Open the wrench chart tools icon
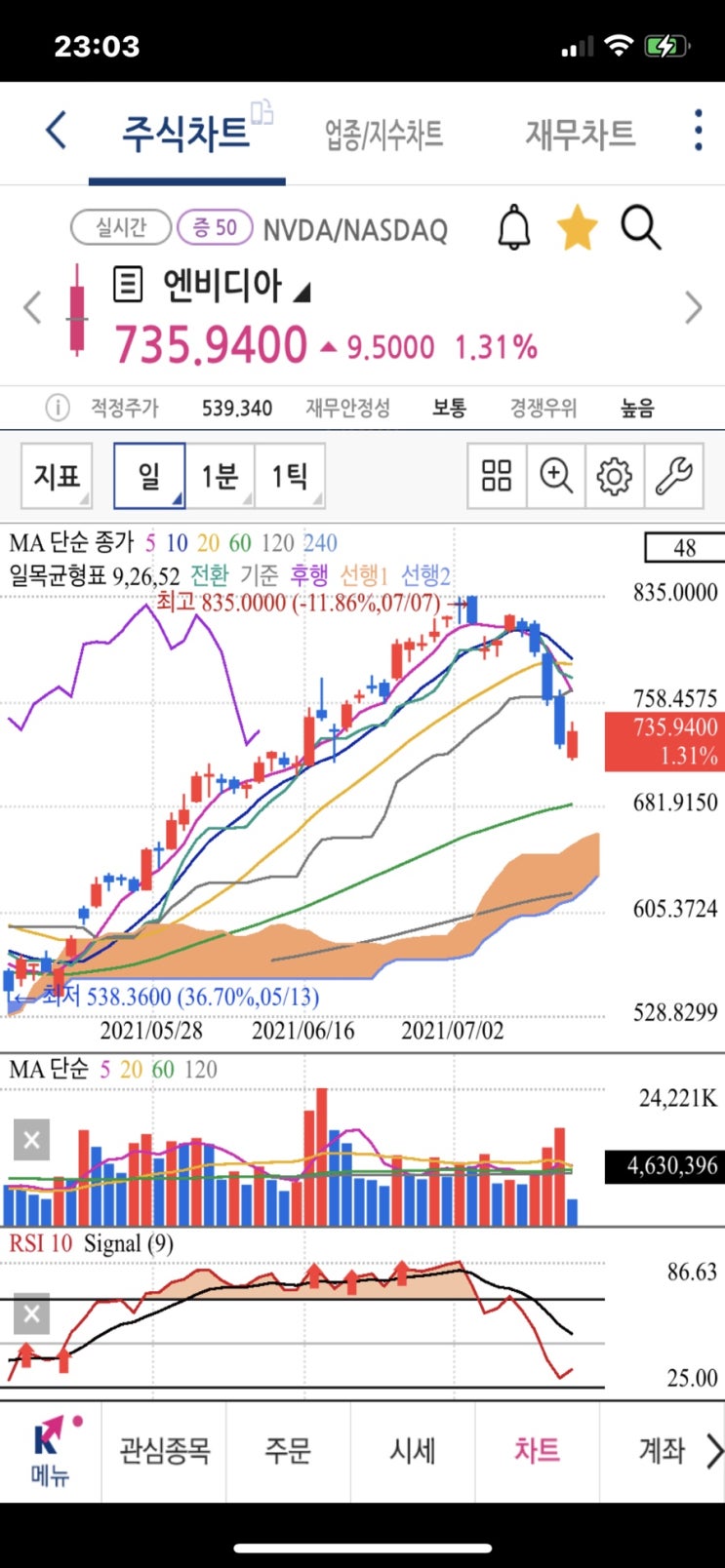The width and height of the screenshot is (725, 1568). pyautogui.click(x=673, y=476)
